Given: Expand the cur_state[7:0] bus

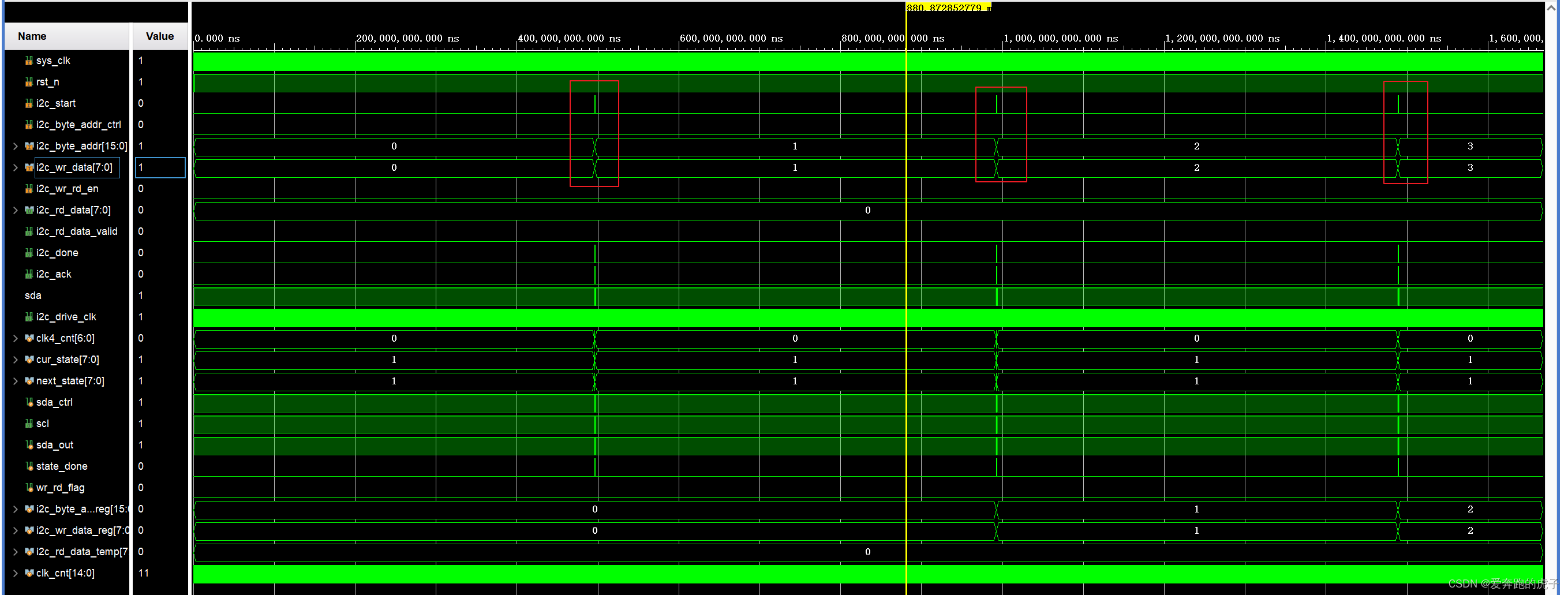Looking at the screenshot, I should pos(15,360).
